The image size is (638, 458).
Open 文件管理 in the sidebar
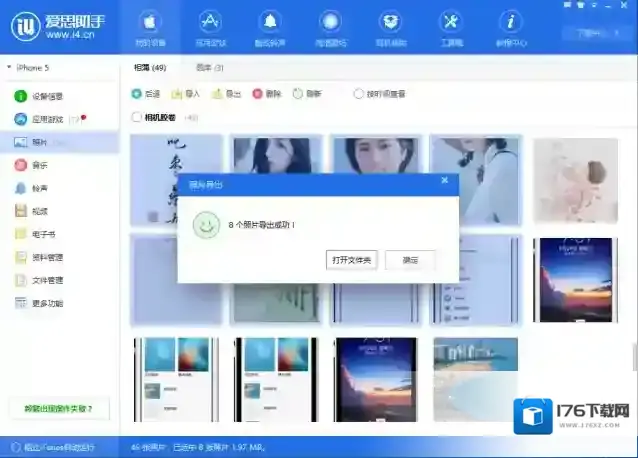(x=59, y=280)
